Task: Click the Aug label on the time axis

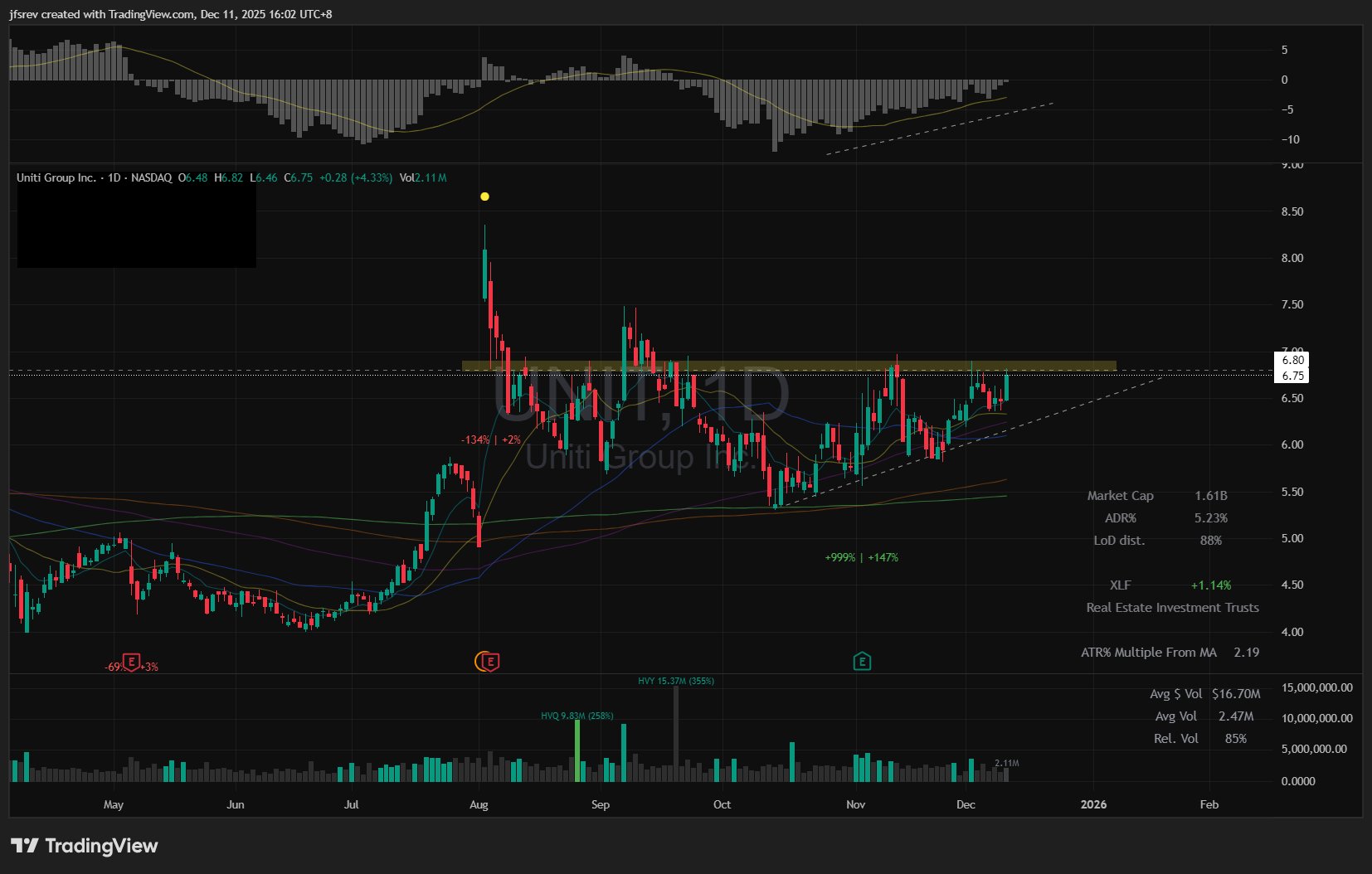Action: coord(479,804)
